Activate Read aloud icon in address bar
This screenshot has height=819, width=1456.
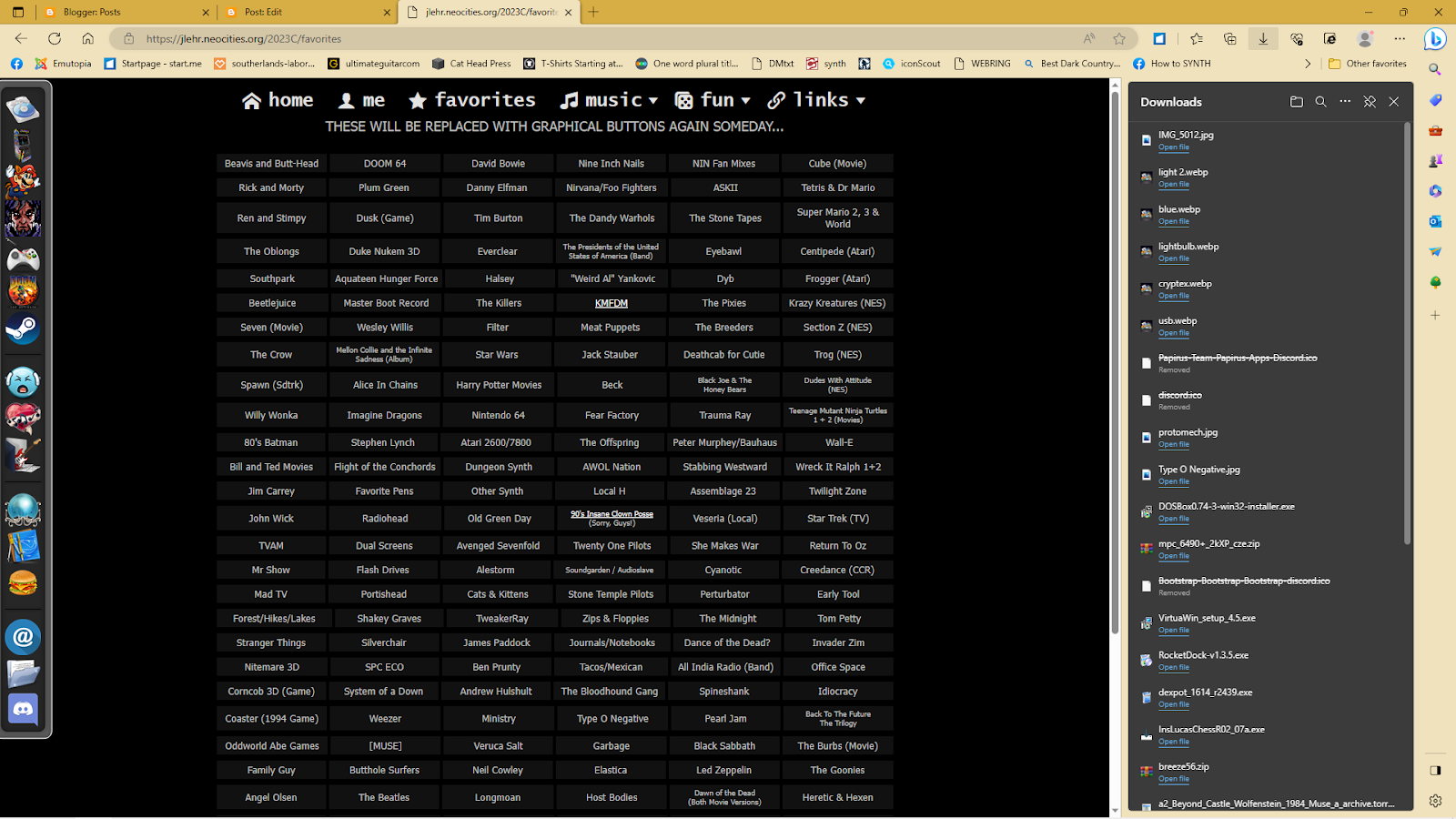(1089, 38)
